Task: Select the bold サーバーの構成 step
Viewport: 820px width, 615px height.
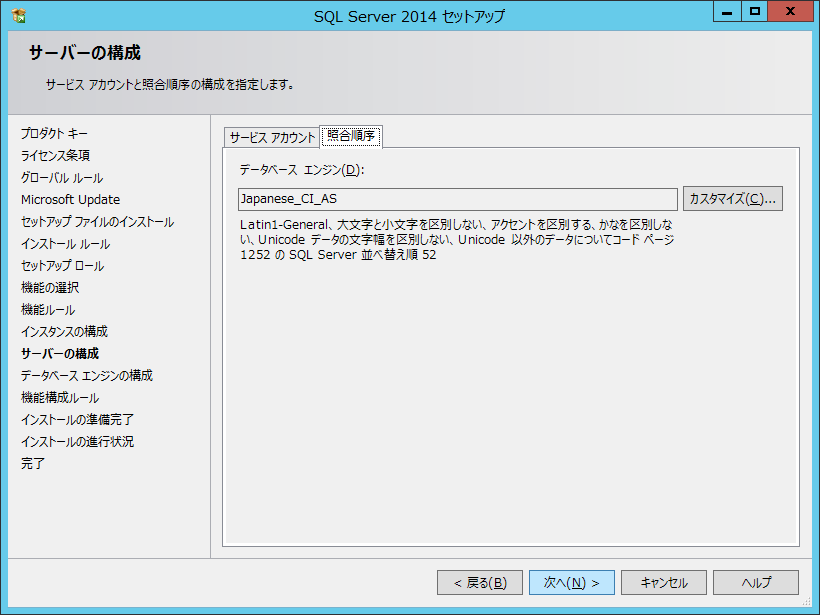Action: click(60, 353)
